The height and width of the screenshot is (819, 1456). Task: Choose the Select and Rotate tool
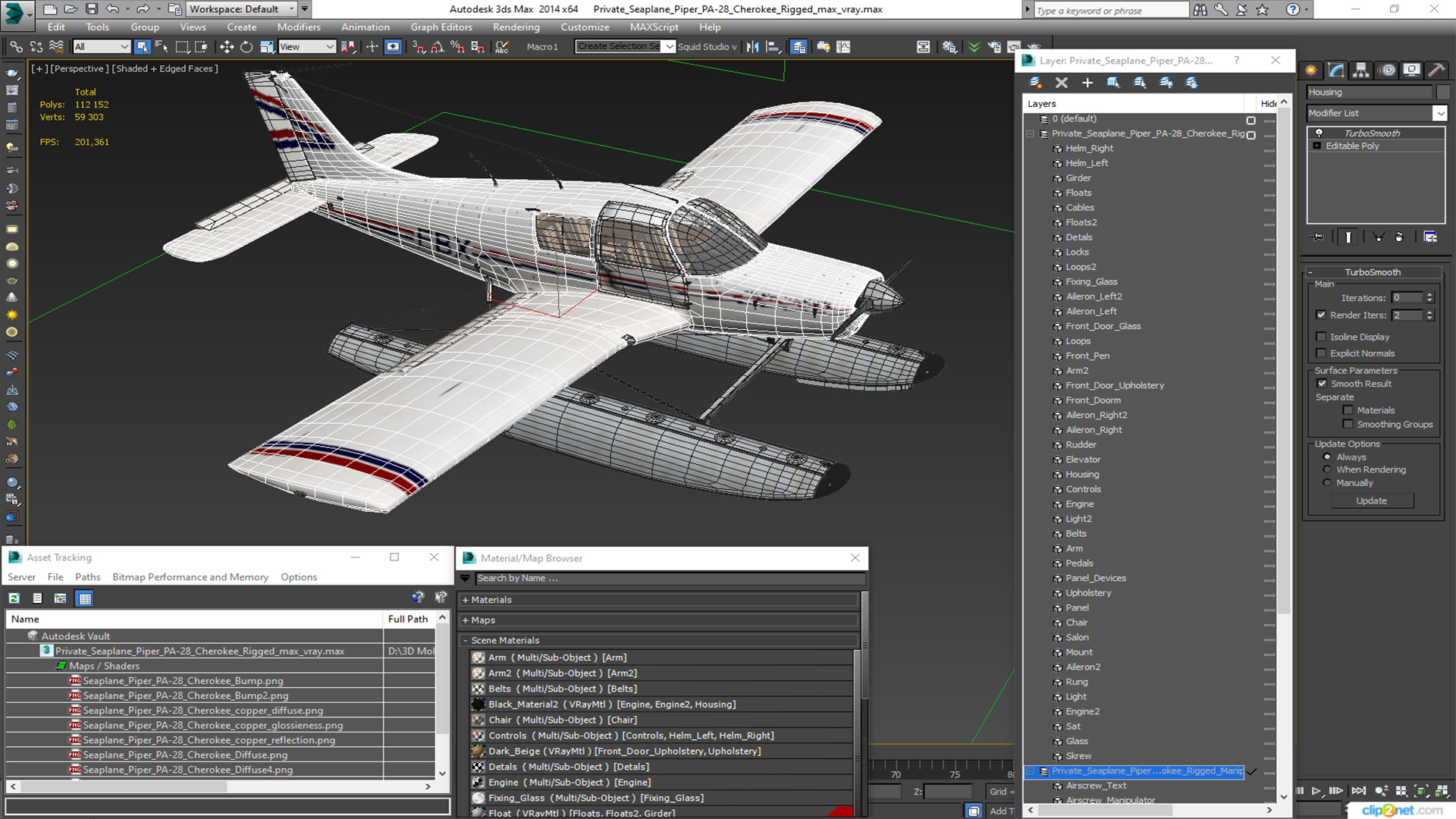pyautogui.click(x=246, y=47)
